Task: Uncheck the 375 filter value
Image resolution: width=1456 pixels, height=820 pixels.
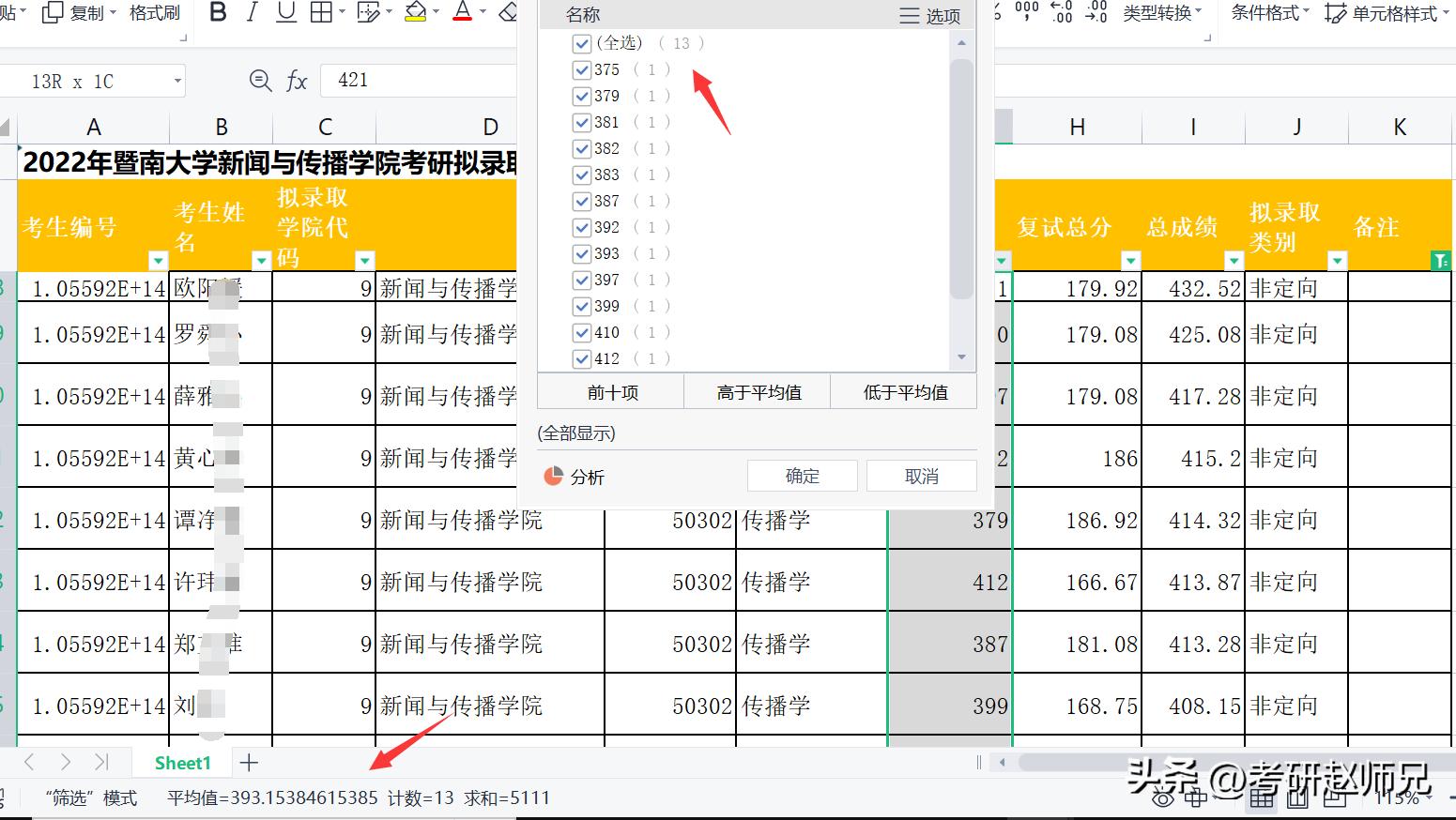Action: [x=581, y=69]
